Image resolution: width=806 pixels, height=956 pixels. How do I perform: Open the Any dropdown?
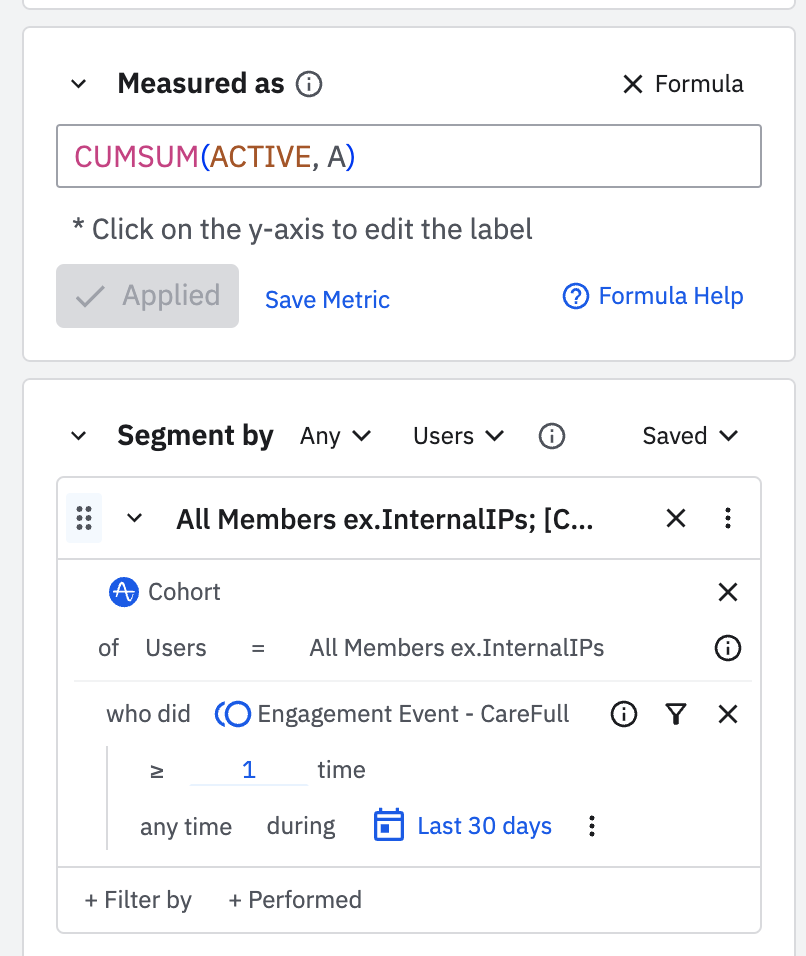(x=335, y=436)
